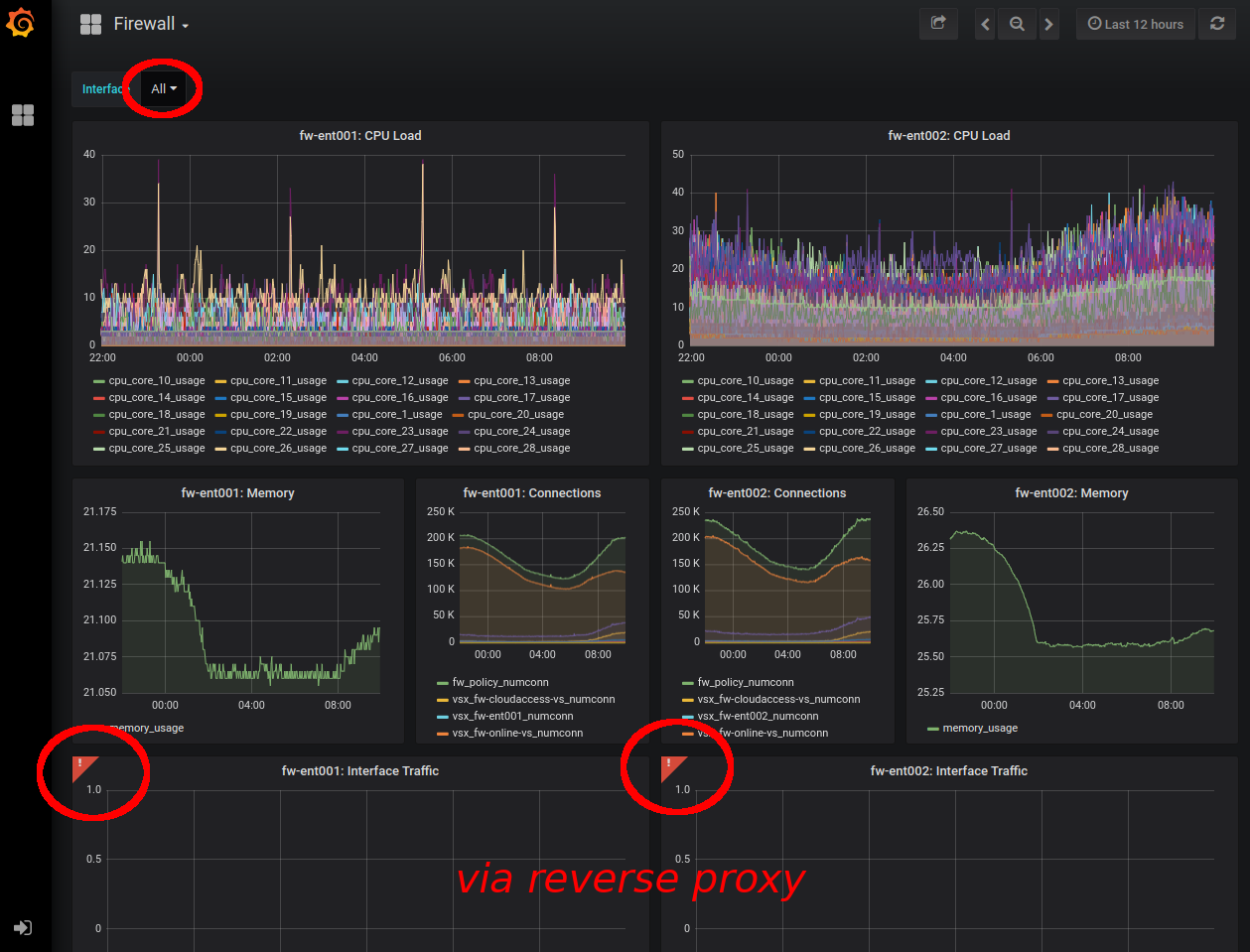Viewport: 1250px width, 952px height.
Task: Click the Last 12 hours time picker
Action: (1135, 23)
